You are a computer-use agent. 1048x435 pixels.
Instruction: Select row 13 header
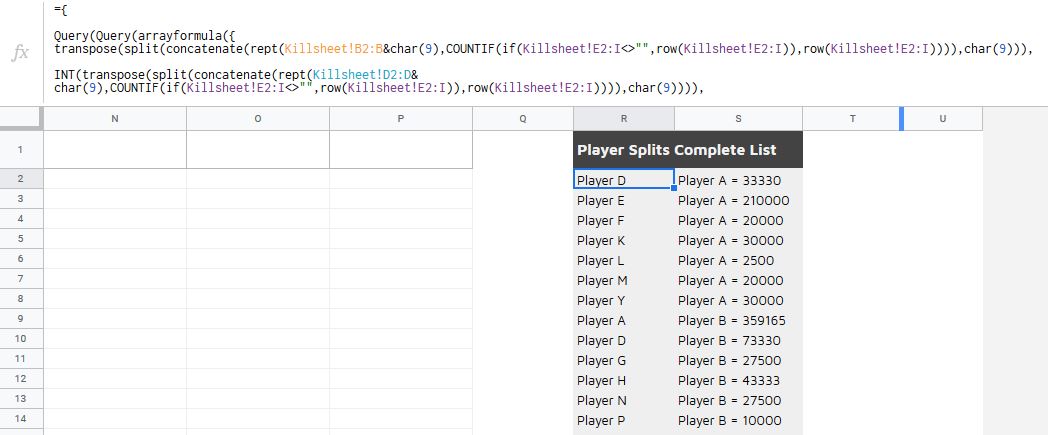21,400
